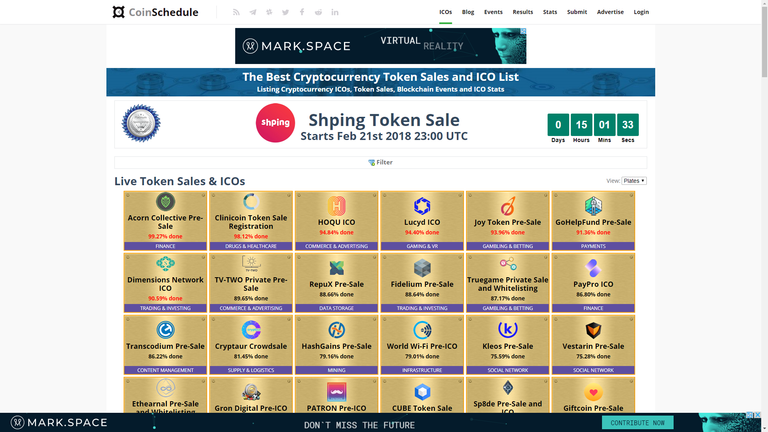The height and width of the screenshot is (432, 768).
Task: Click CONTRIBUTE NOW on bottom banner
Action: pyautogui.click(x=638, y=423)
